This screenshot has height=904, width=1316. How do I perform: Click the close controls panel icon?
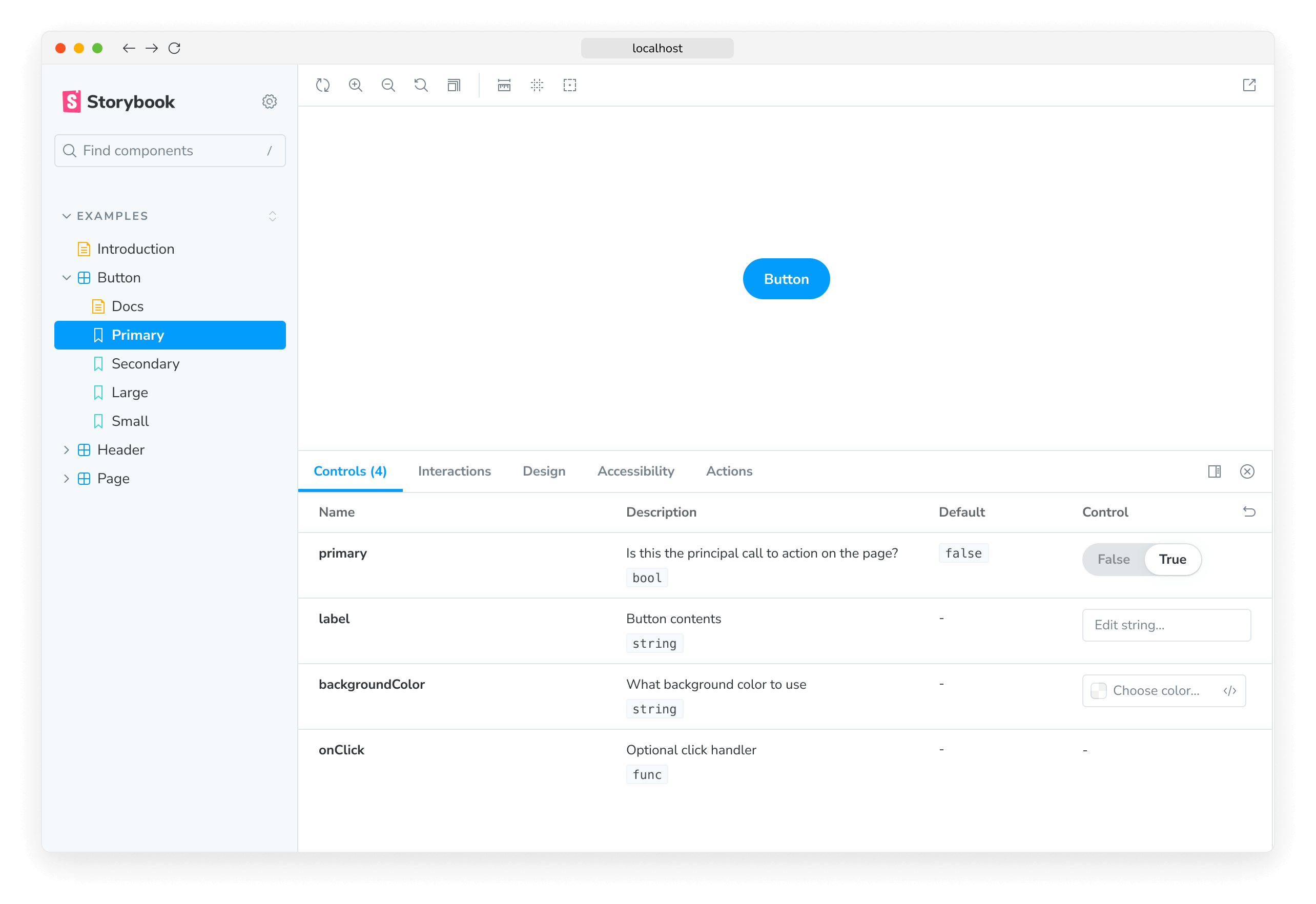[x=1248, y=471]
